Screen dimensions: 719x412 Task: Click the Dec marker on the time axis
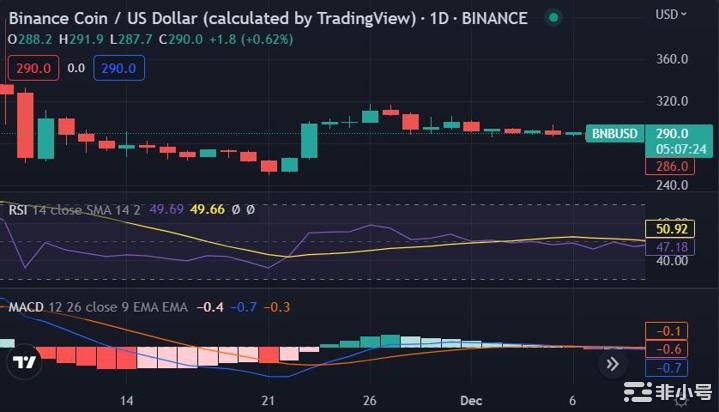tap(471, 400)
